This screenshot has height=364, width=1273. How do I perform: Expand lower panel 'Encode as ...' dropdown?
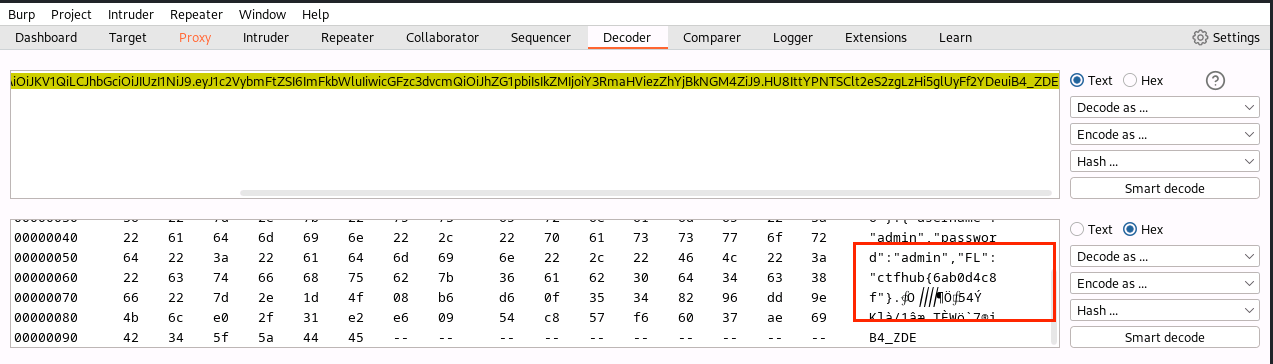point(1164,283)
